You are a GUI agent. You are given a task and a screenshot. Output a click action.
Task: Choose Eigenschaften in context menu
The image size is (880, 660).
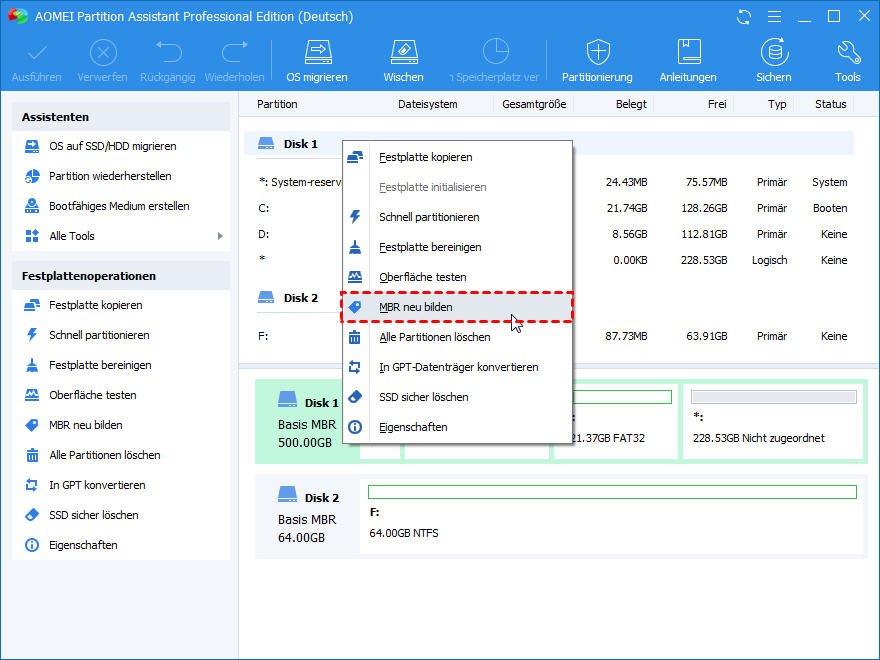click(457, 427)
